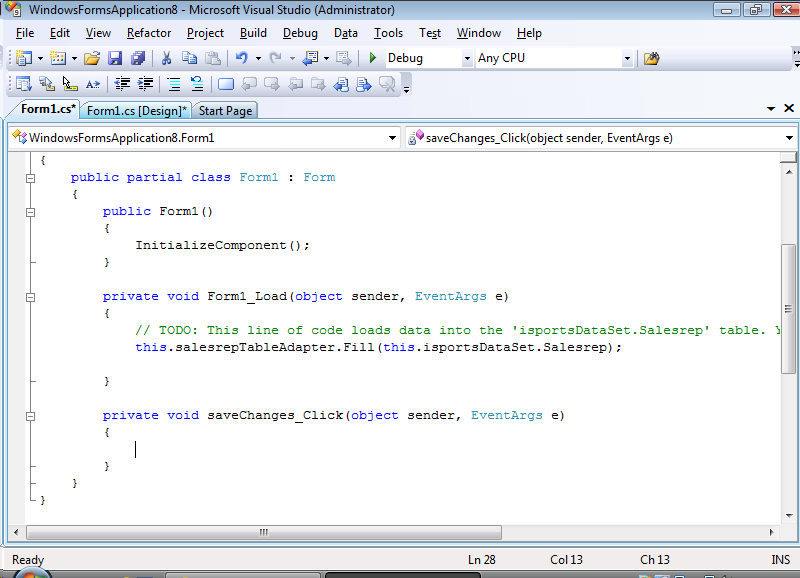Viewport: 800px width, 578px height.
Task: Go to the next bookmark icon
Action: click(271, 84)
